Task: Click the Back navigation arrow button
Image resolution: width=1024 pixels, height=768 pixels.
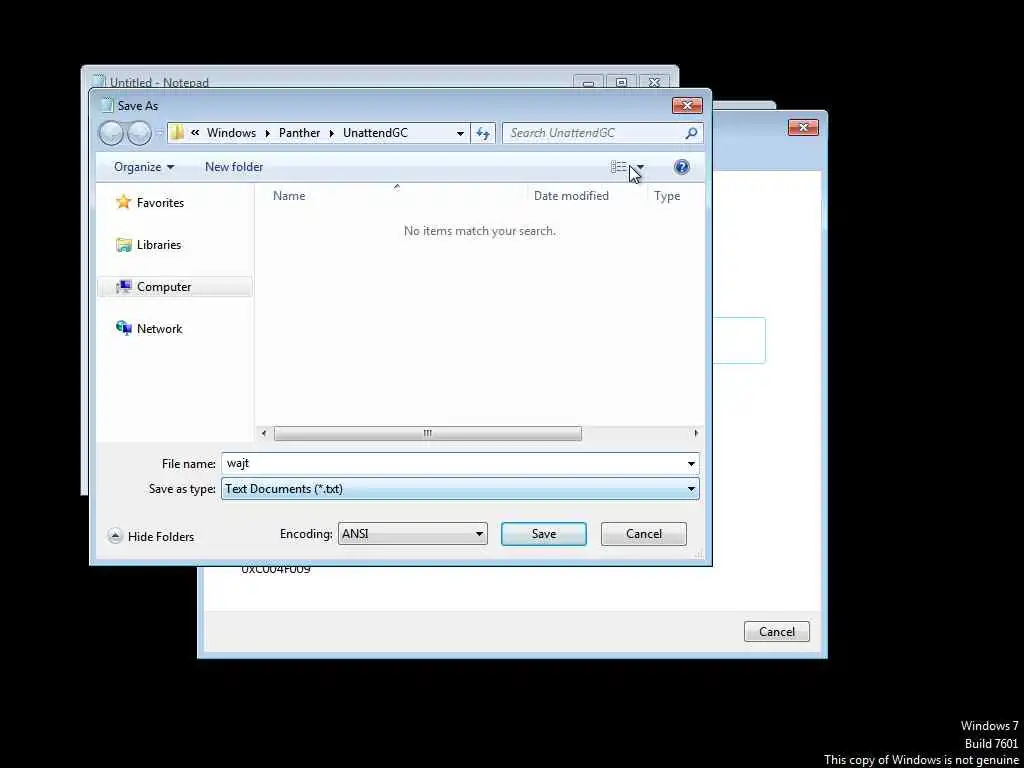Action: tap(111, 133)
